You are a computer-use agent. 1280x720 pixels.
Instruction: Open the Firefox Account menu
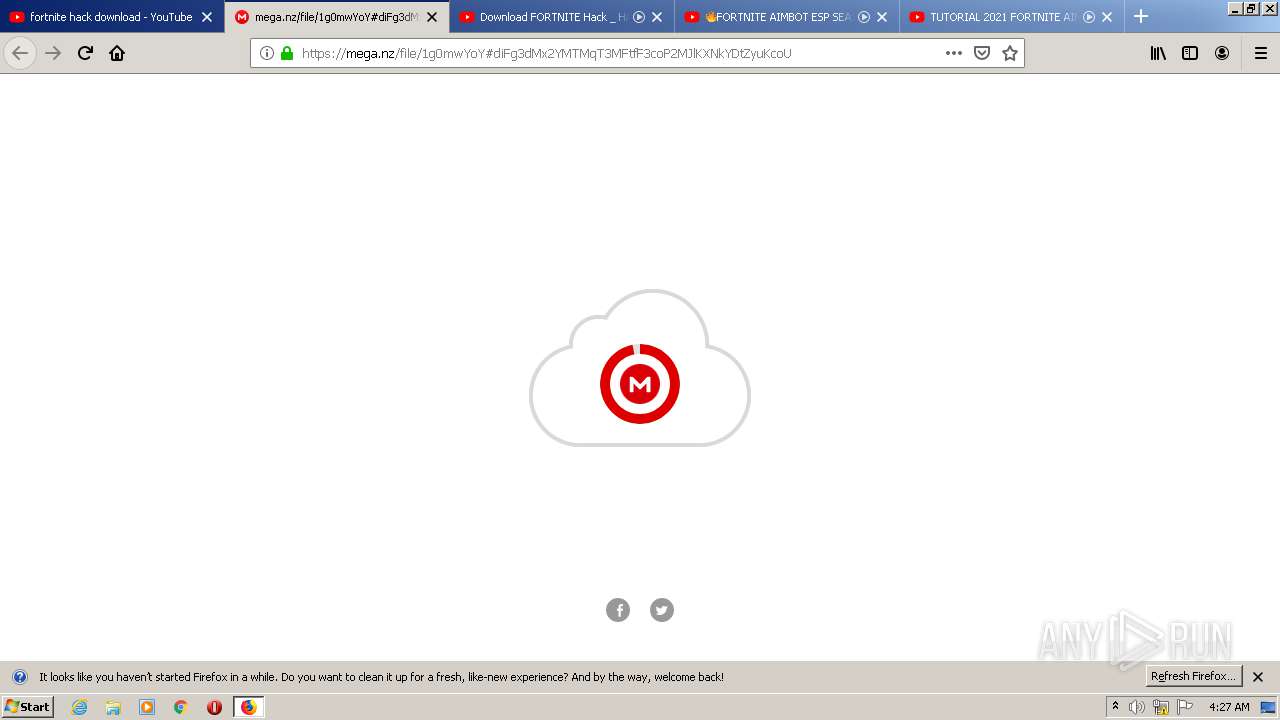[1222, 53]
